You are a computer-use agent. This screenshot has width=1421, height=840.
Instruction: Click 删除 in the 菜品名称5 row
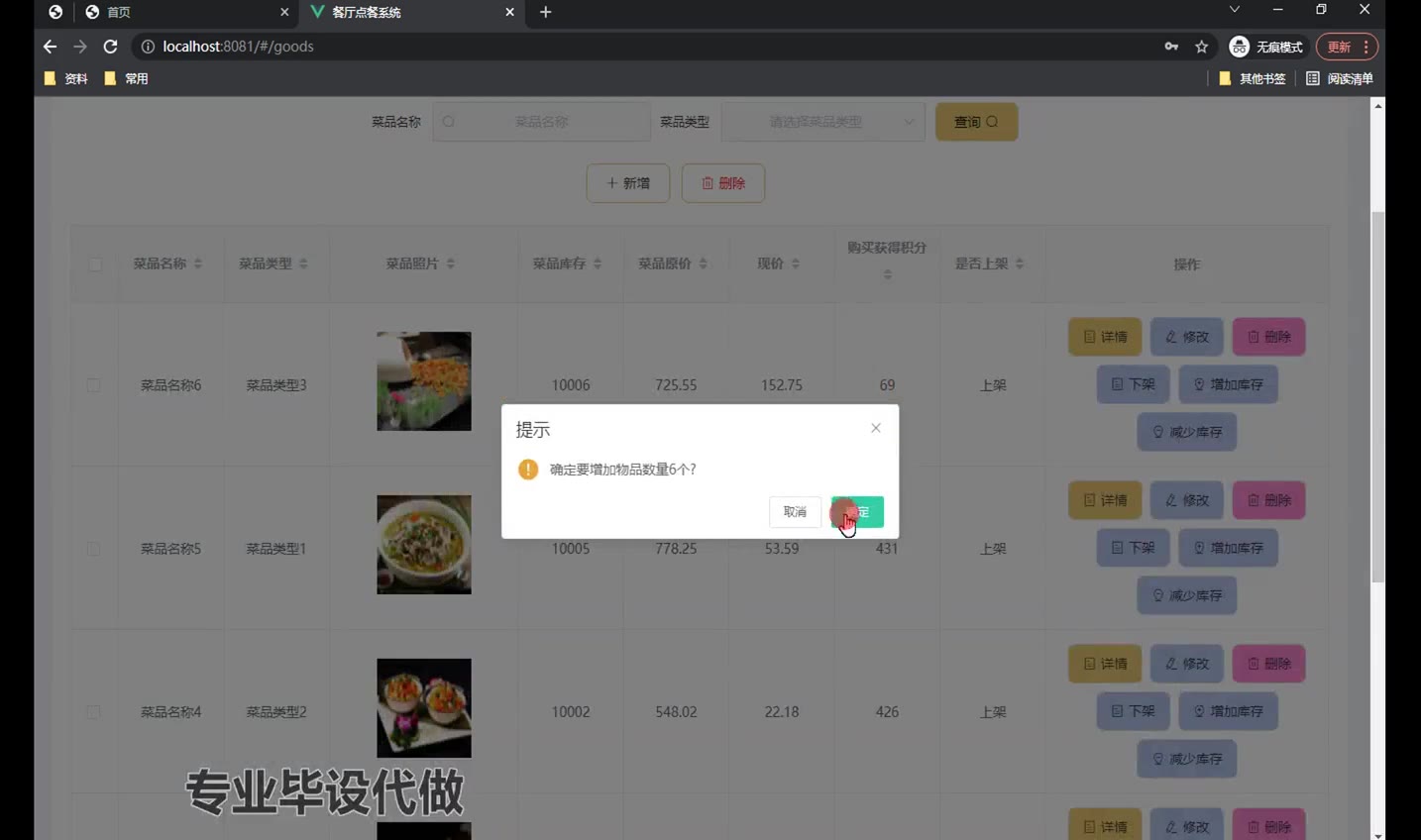1269,500
